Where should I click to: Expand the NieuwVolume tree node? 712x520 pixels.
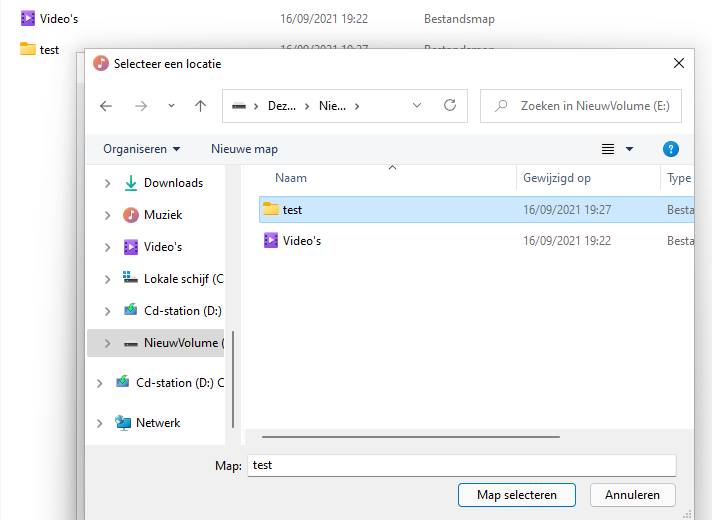pyautogui.click(x=108, y=343)
